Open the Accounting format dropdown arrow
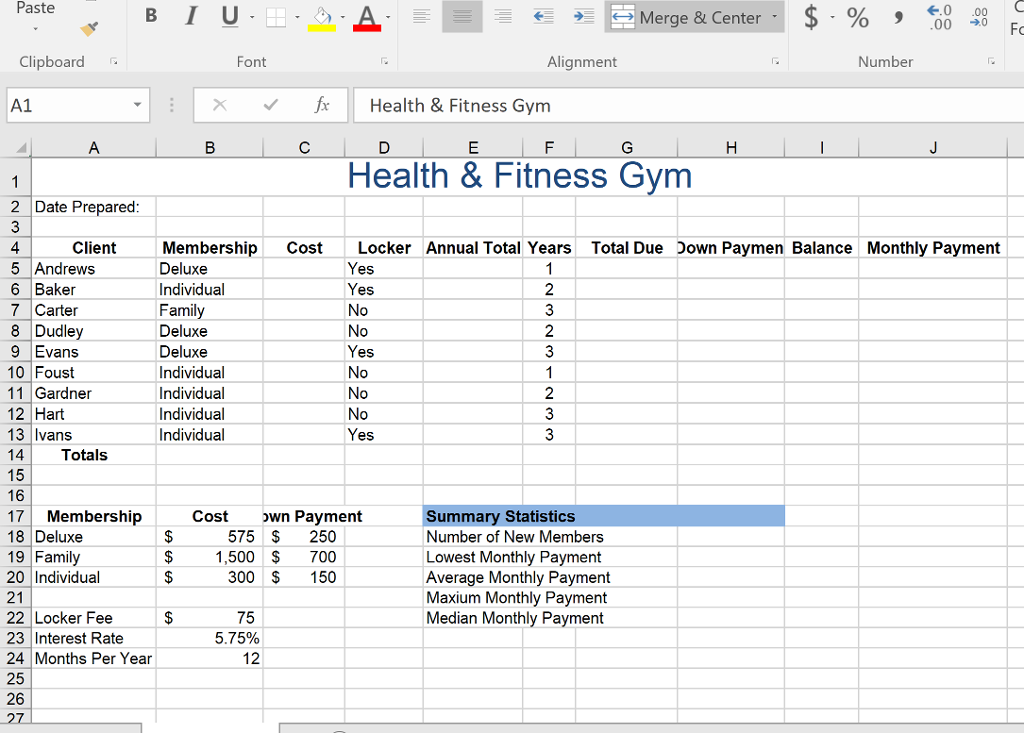This screenshot has width=1024, height=733. coord(833,17)
